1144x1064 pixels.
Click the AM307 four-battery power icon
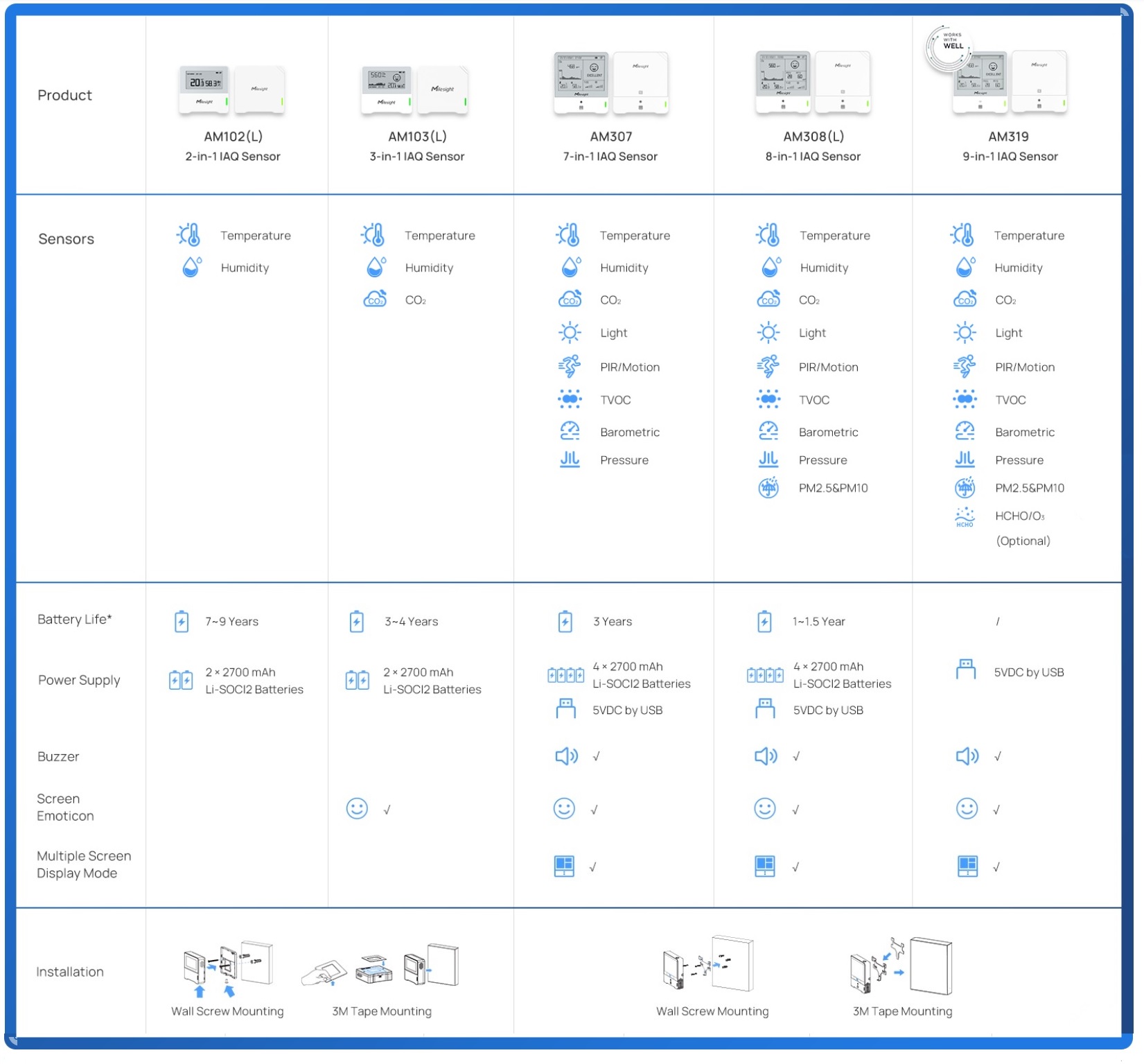click(x=566, y=675)
